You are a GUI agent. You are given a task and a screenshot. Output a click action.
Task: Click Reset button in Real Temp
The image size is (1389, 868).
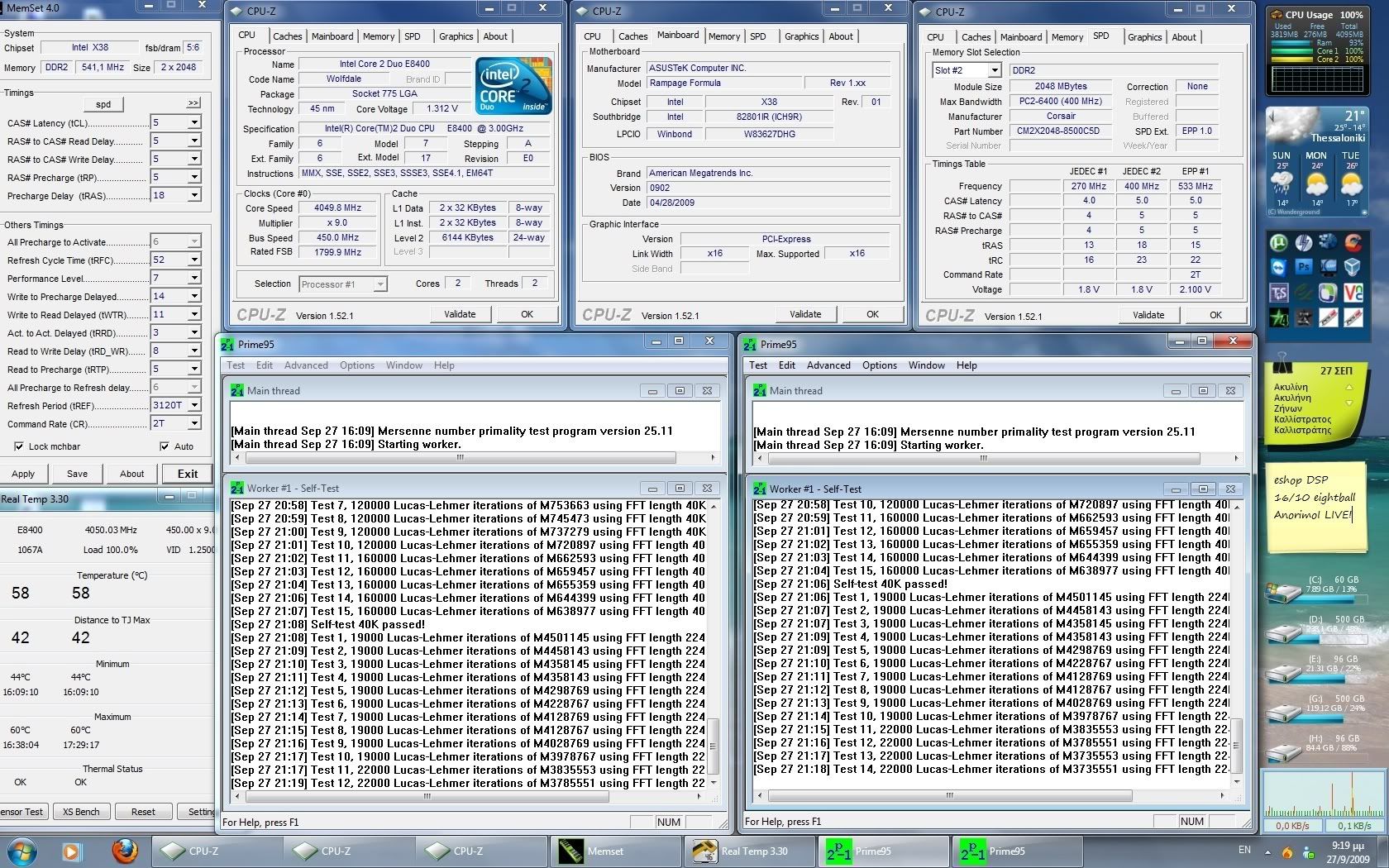tap(143, 812)
